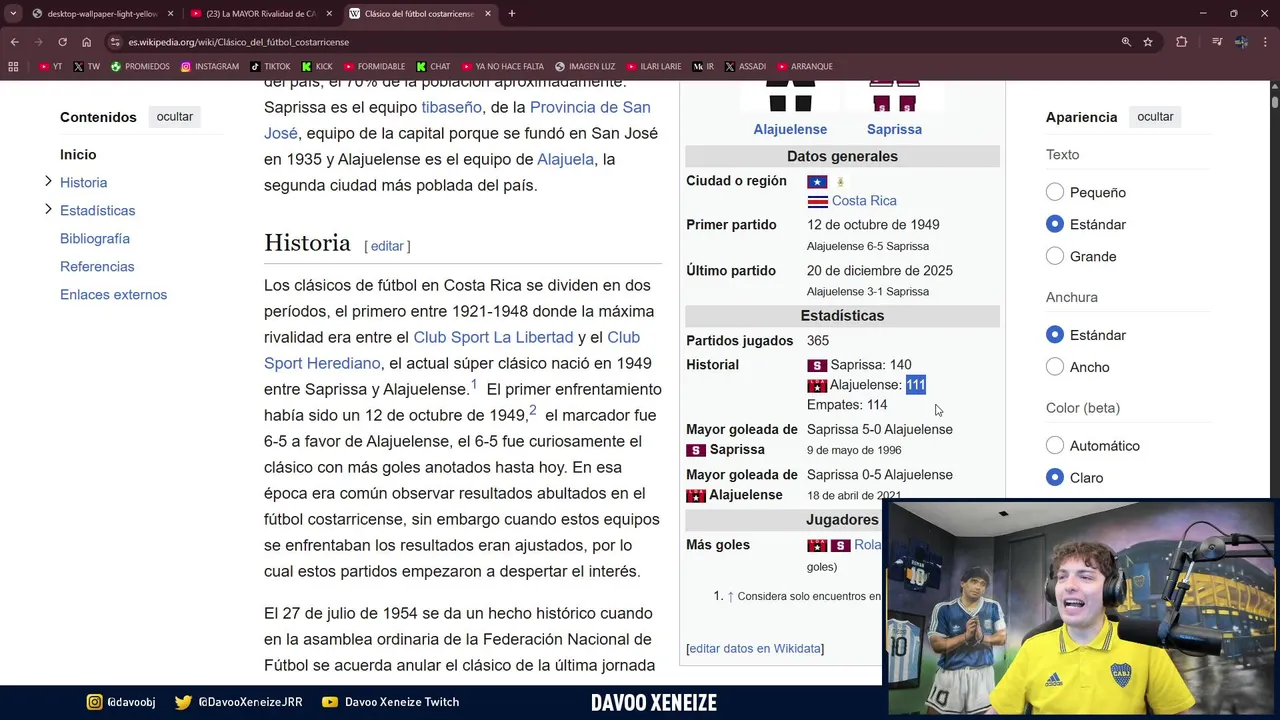Viewport: 1280px width, 720px height.
Task: Open the browser extensions puzzle icon
Action: pyautogui.click(x=1182, y=42)
